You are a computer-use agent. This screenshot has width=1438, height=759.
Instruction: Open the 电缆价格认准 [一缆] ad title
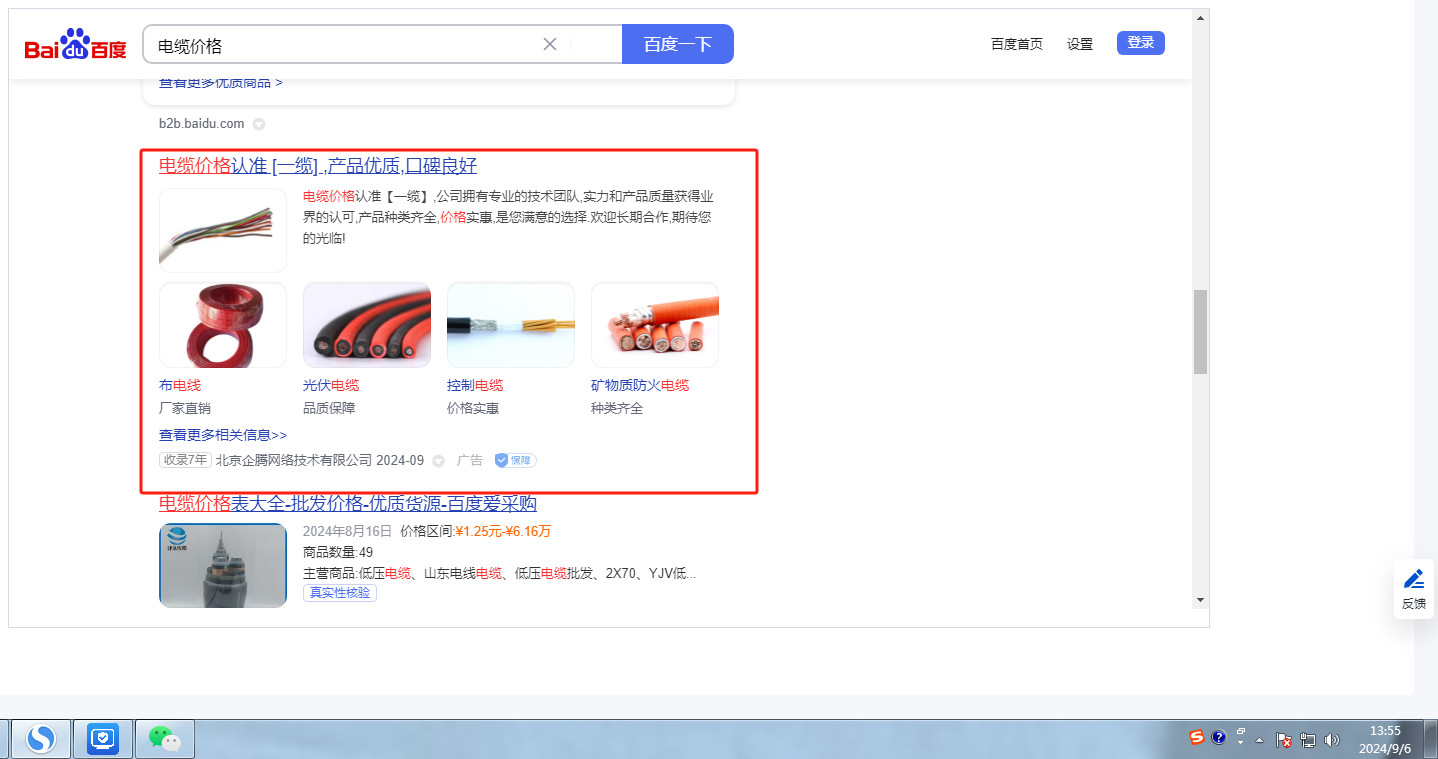point(318,166)
